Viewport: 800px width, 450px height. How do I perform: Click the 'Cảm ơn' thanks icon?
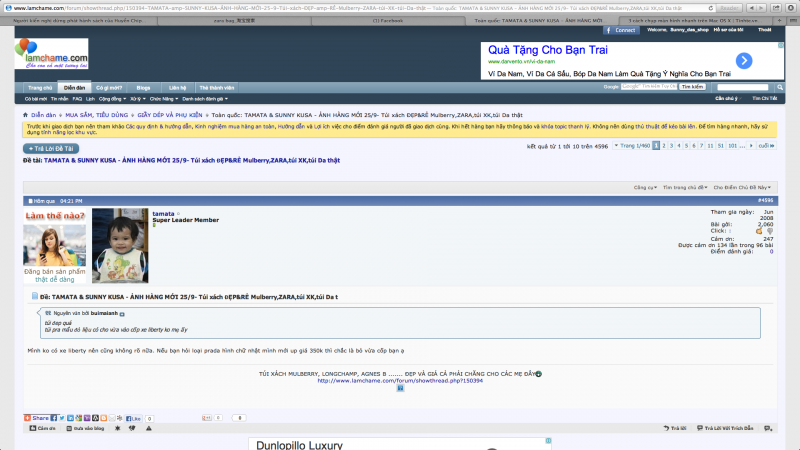coord(32,427)
